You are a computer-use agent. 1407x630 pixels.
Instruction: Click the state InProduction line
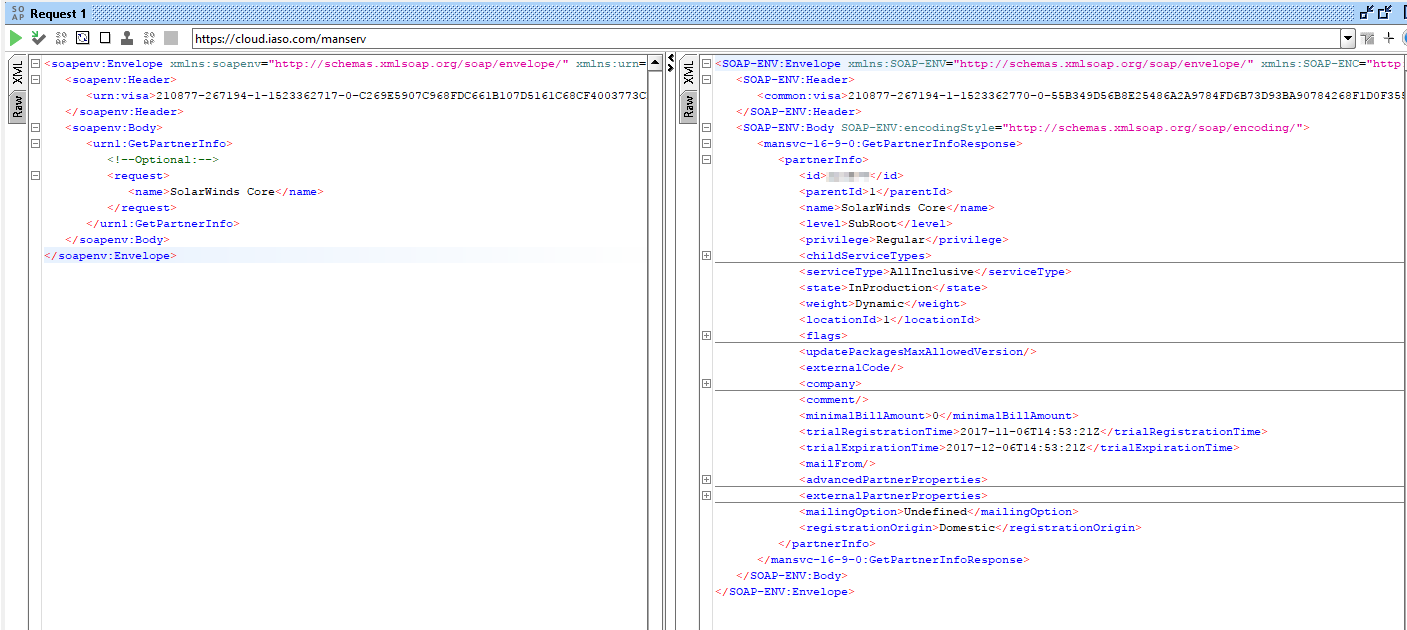893,287
